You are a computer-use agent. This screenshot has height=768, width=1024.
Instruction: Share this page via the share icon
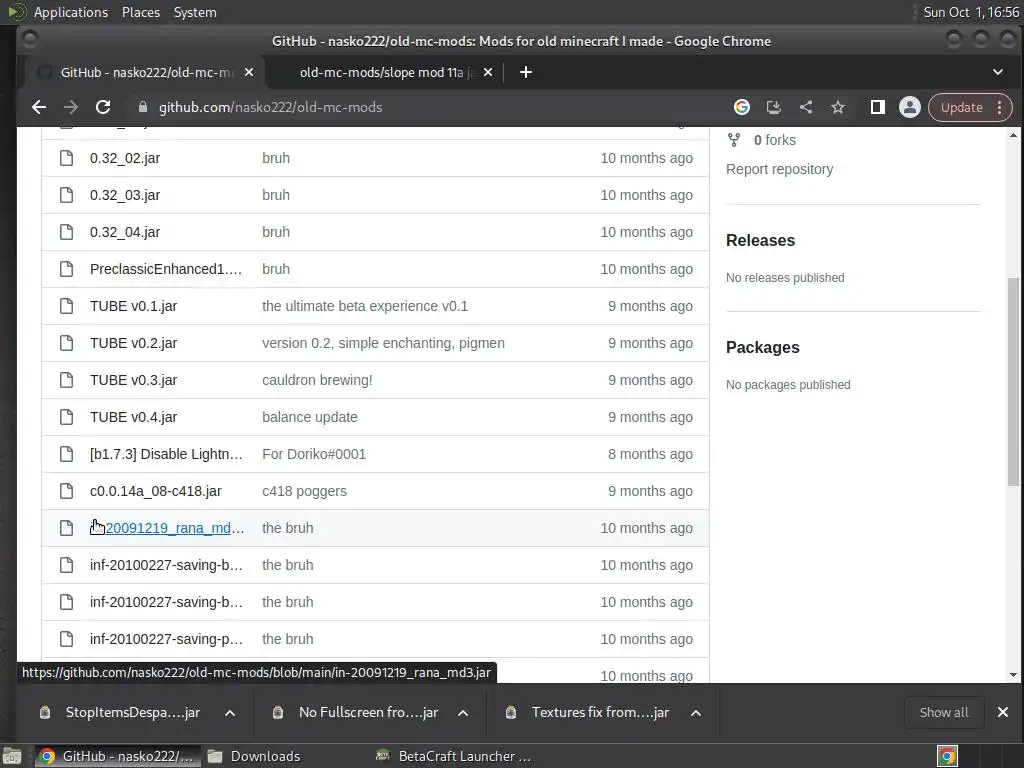click(806, 108)
